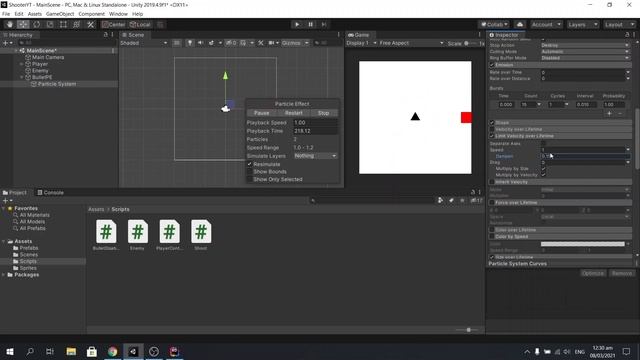
Task: Toggle the Shape module checkbox
Action: click(492, 122)
